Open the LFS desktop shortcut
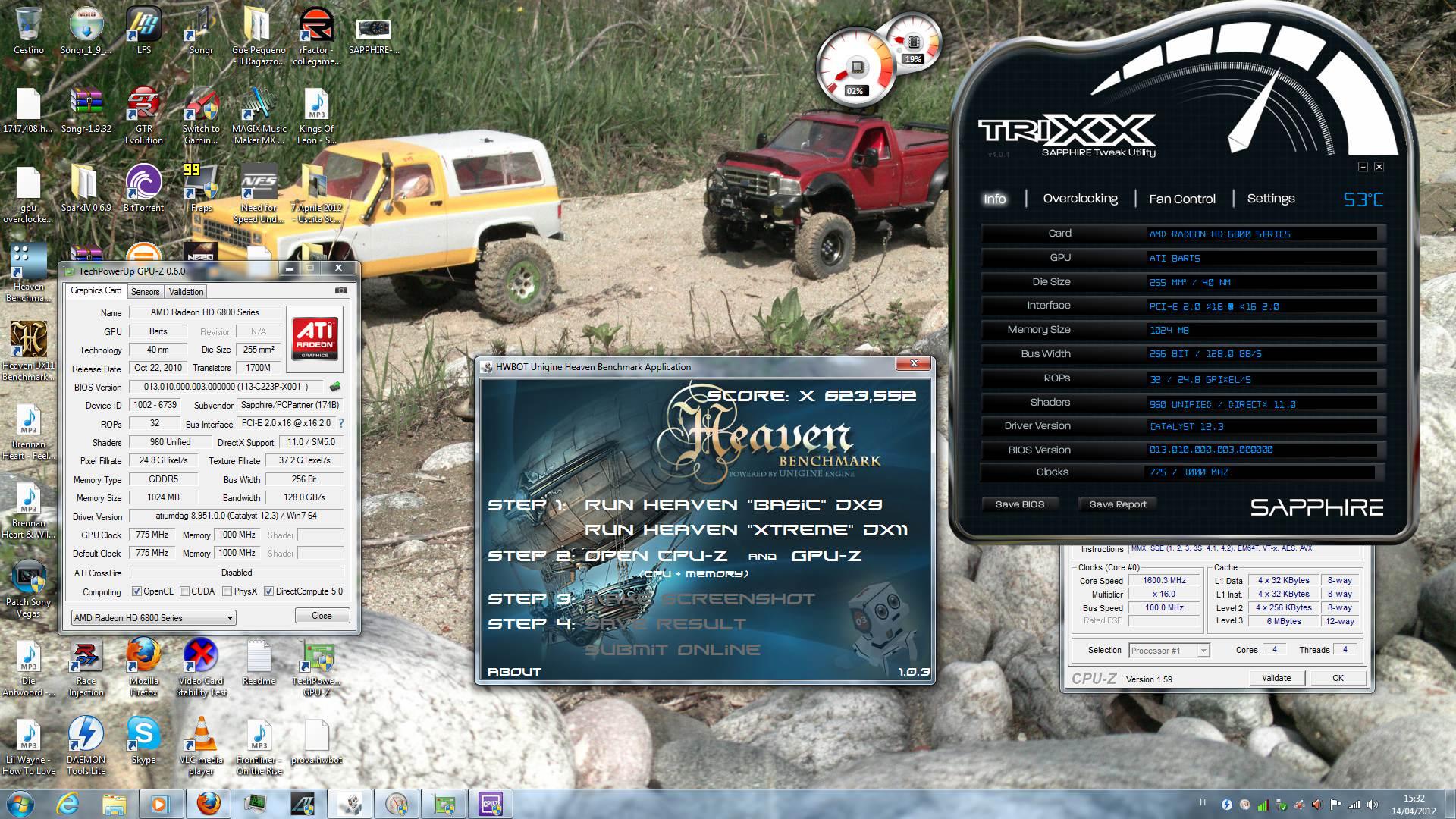The width and height of the screenshot is (1456, 819). (x=144, y=30)
